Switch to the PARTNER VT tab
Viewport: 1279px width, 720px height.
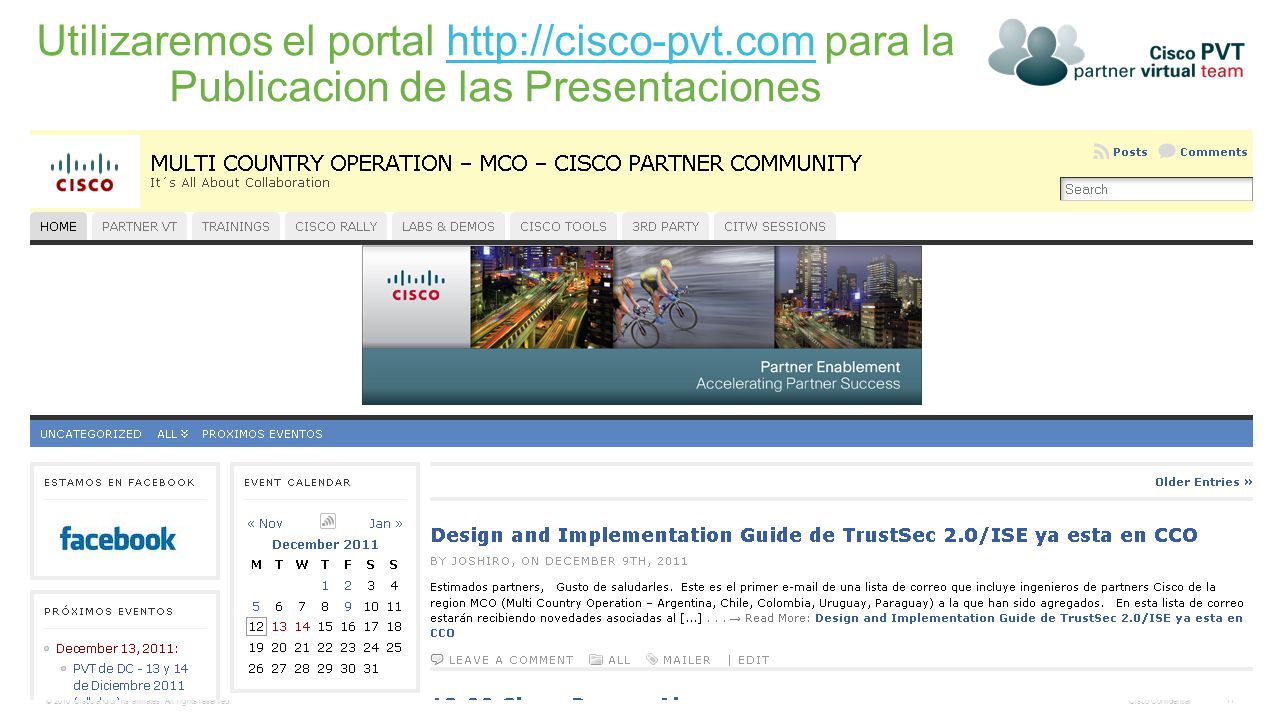tap(139, 227)
